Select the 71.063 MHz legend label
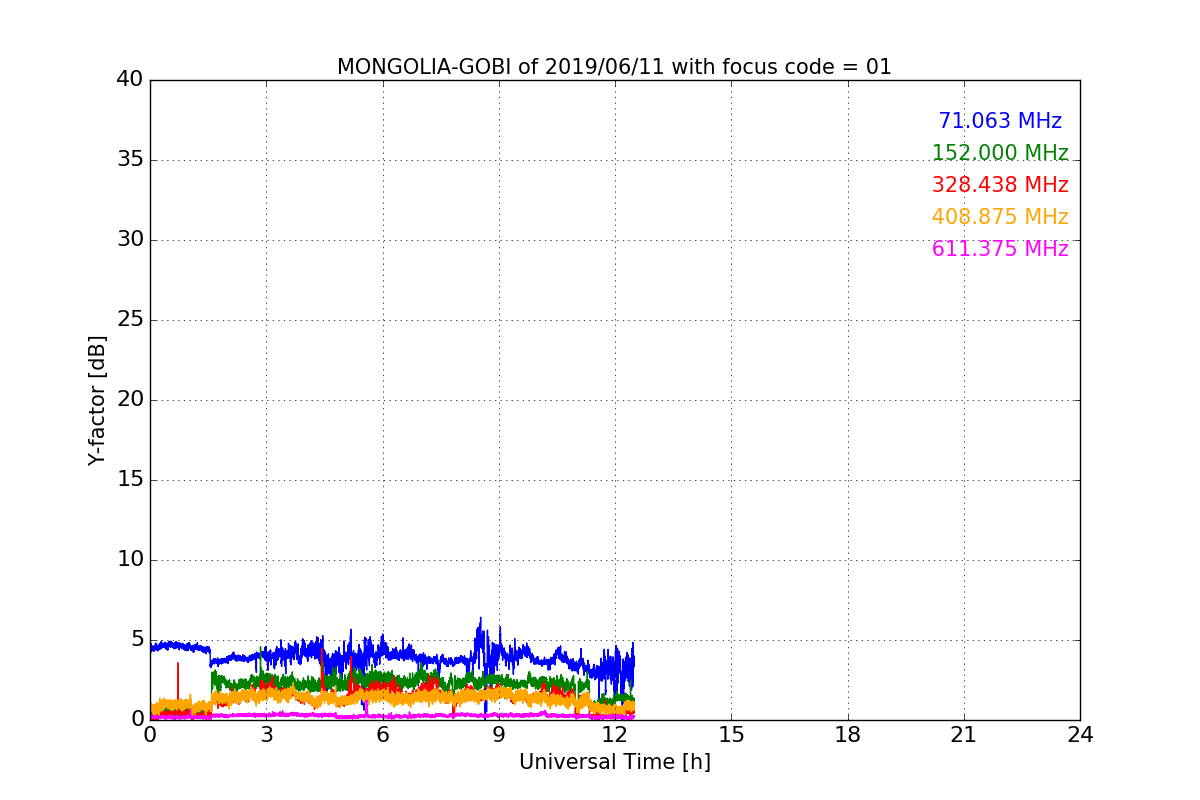Viewport: 1200px width, 800px height. click(1000, 121)
